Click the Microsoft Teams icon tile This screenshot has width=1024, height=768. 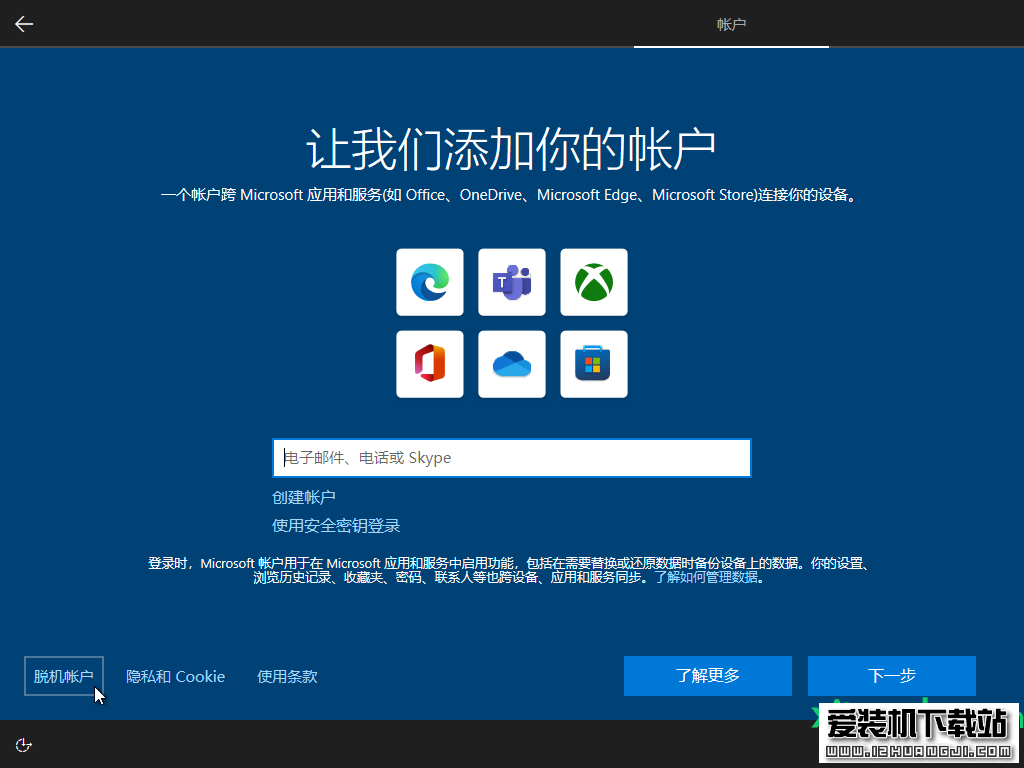(512, 282)
